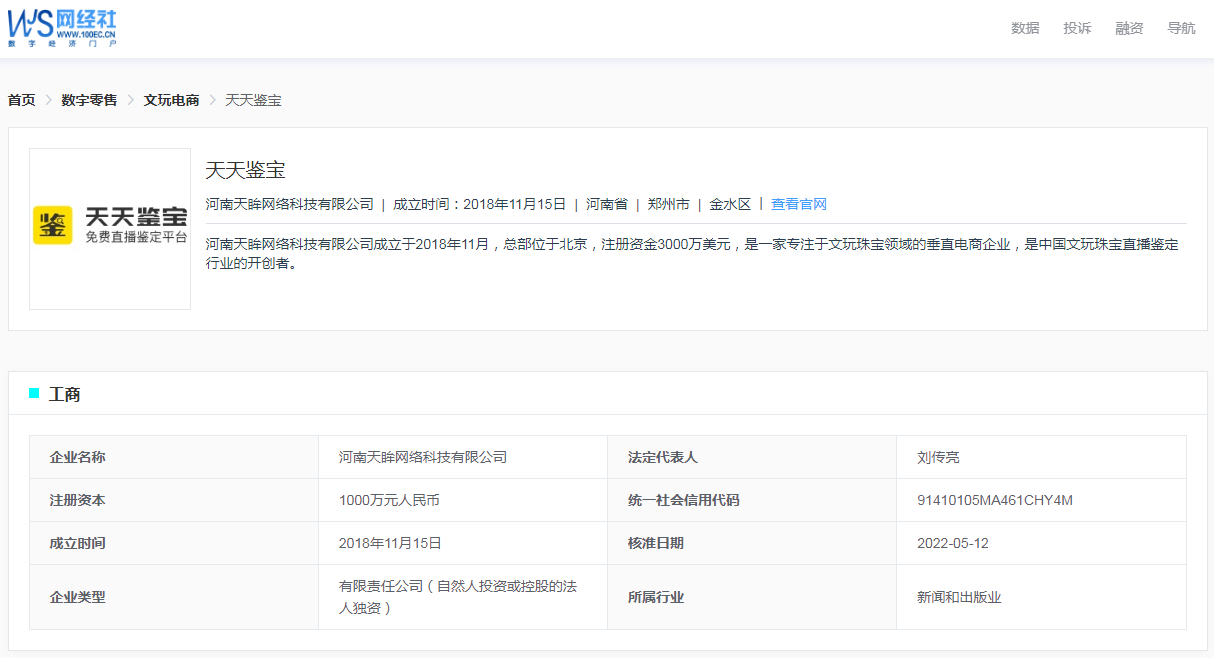Click the 网经社 site logo
Screen dimensions: 1214x658
[62, 26]
